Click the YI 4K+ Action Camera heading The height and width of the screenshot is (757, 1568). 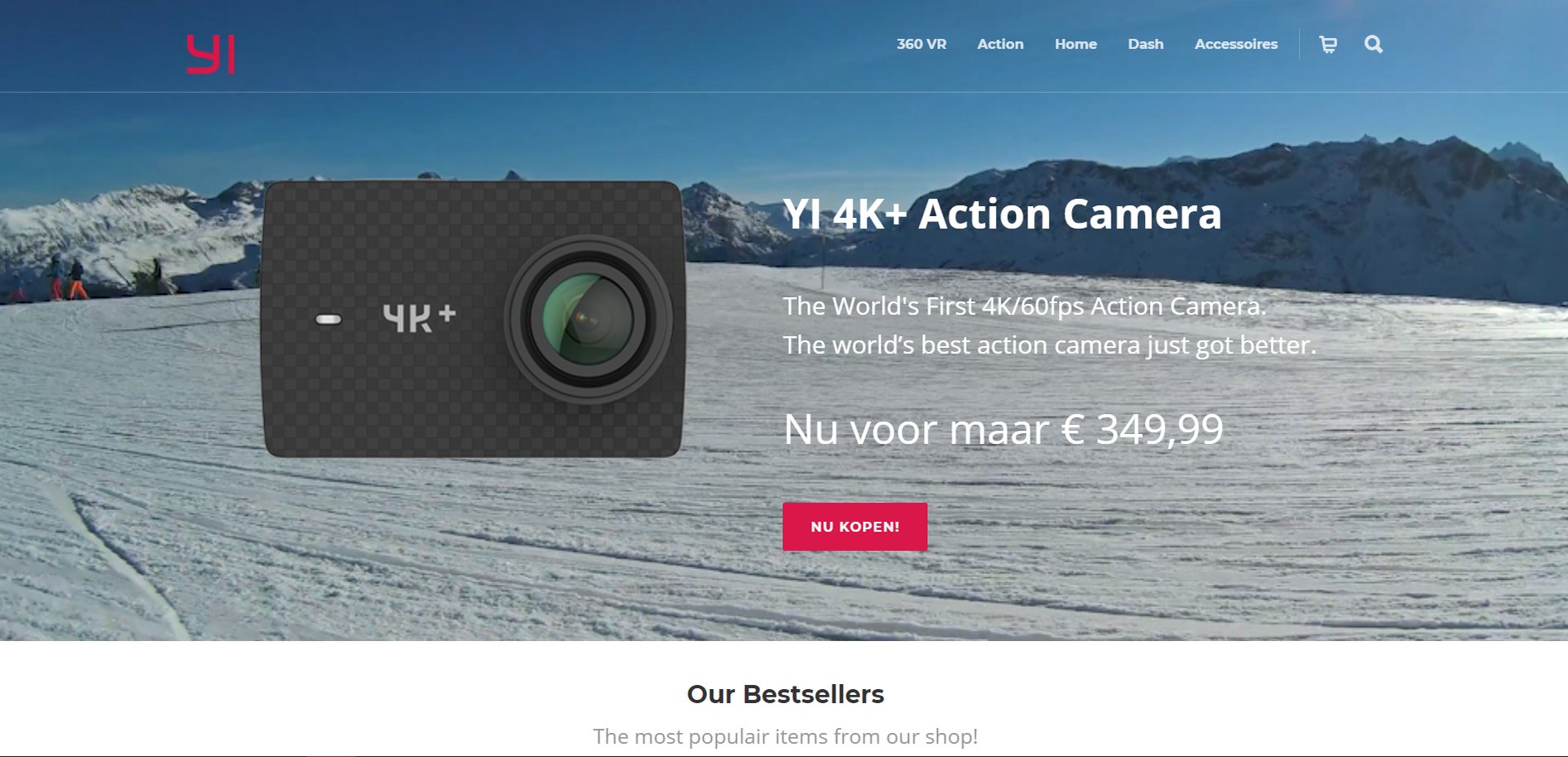point(1002,214)
